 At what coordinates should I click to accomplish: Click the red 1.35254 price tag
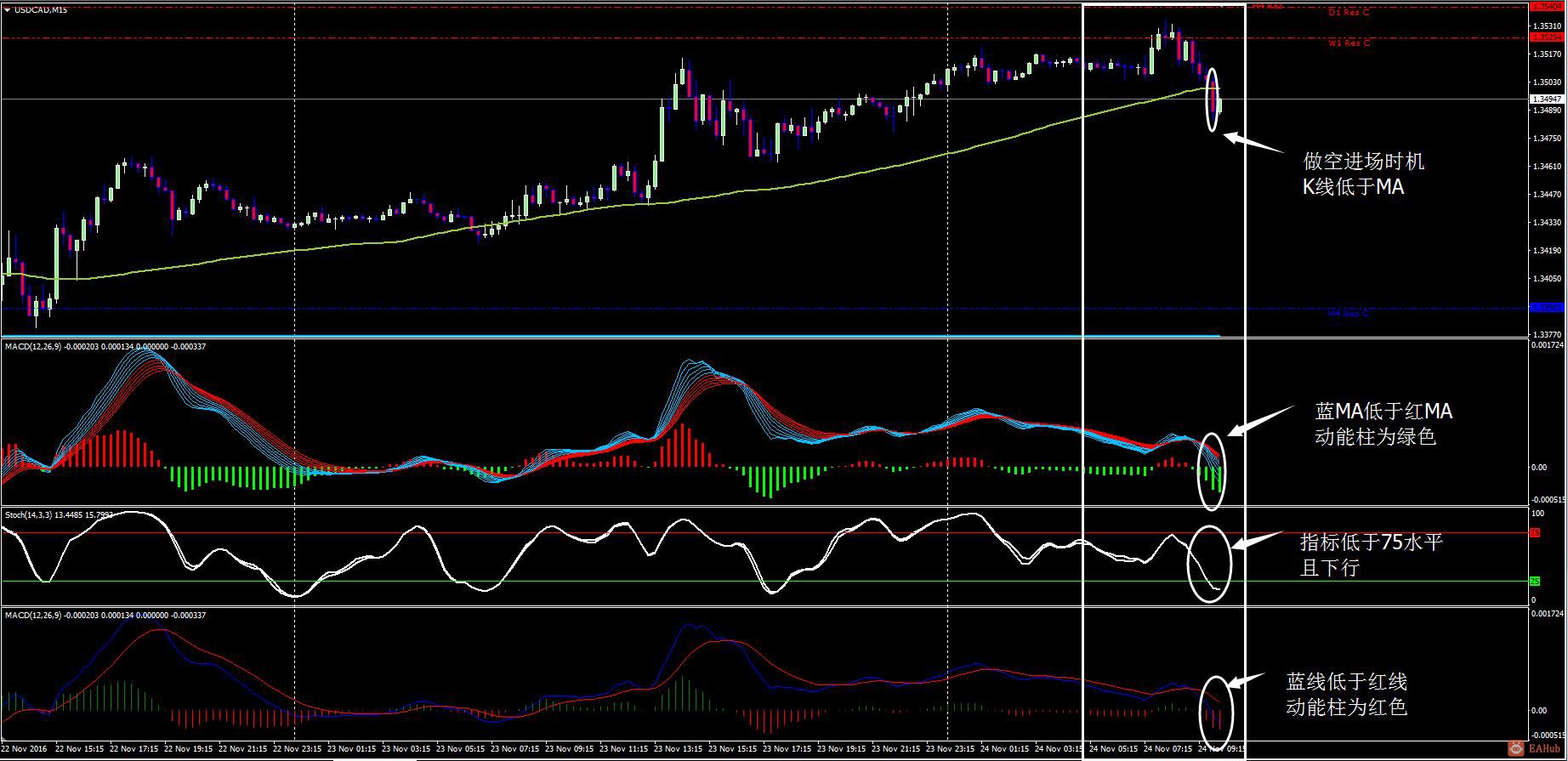coord(1546,37)
